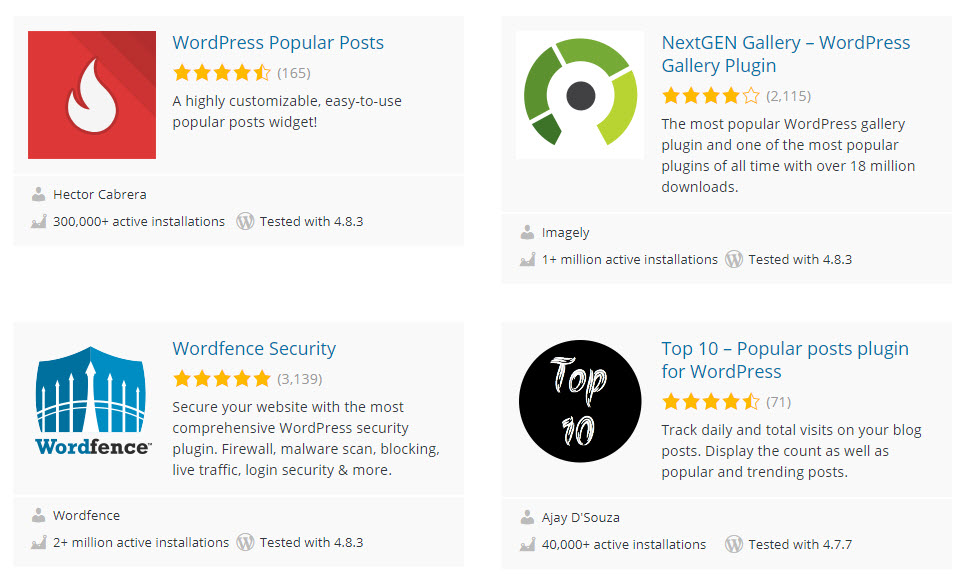The image size is (965, 583).
Task: Click the star rating of WordPress Popular Posts
Action: pos(222,73)
